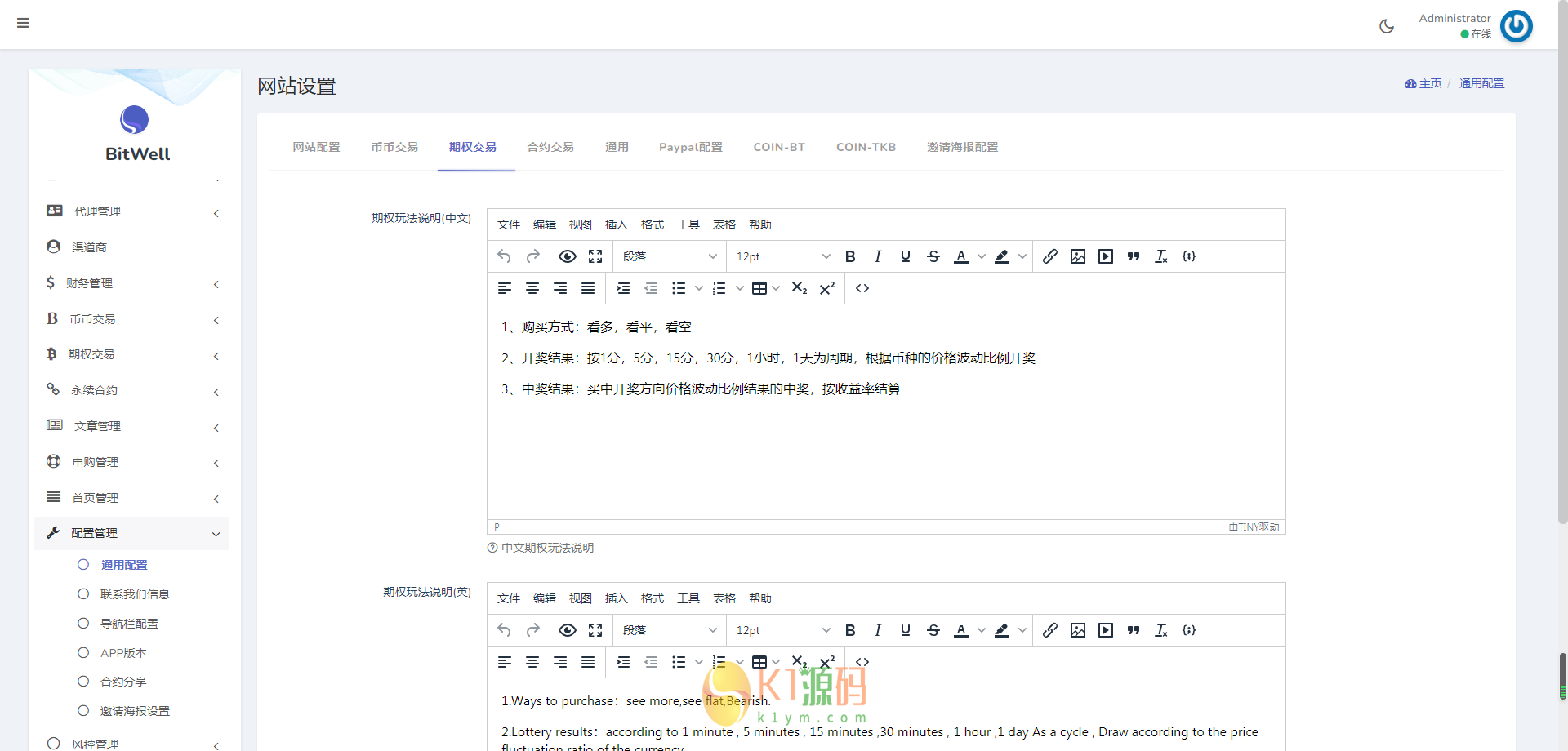Screen dimensions: 1568x751
Task: Click Bold in the Chinese description editor
Action: point(850,256)
